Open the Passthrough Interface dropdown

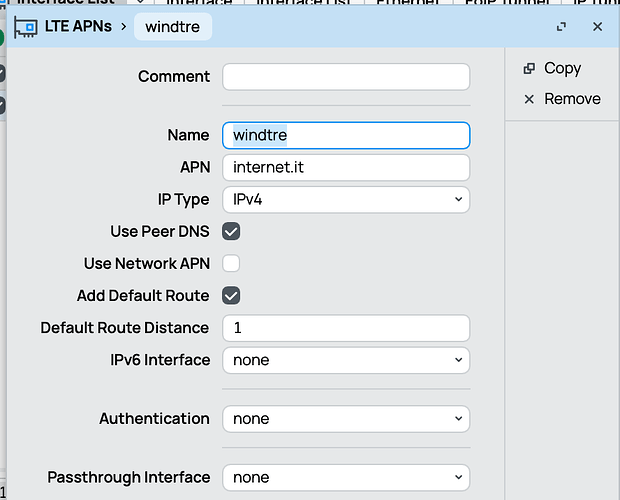tap(346, 477)
